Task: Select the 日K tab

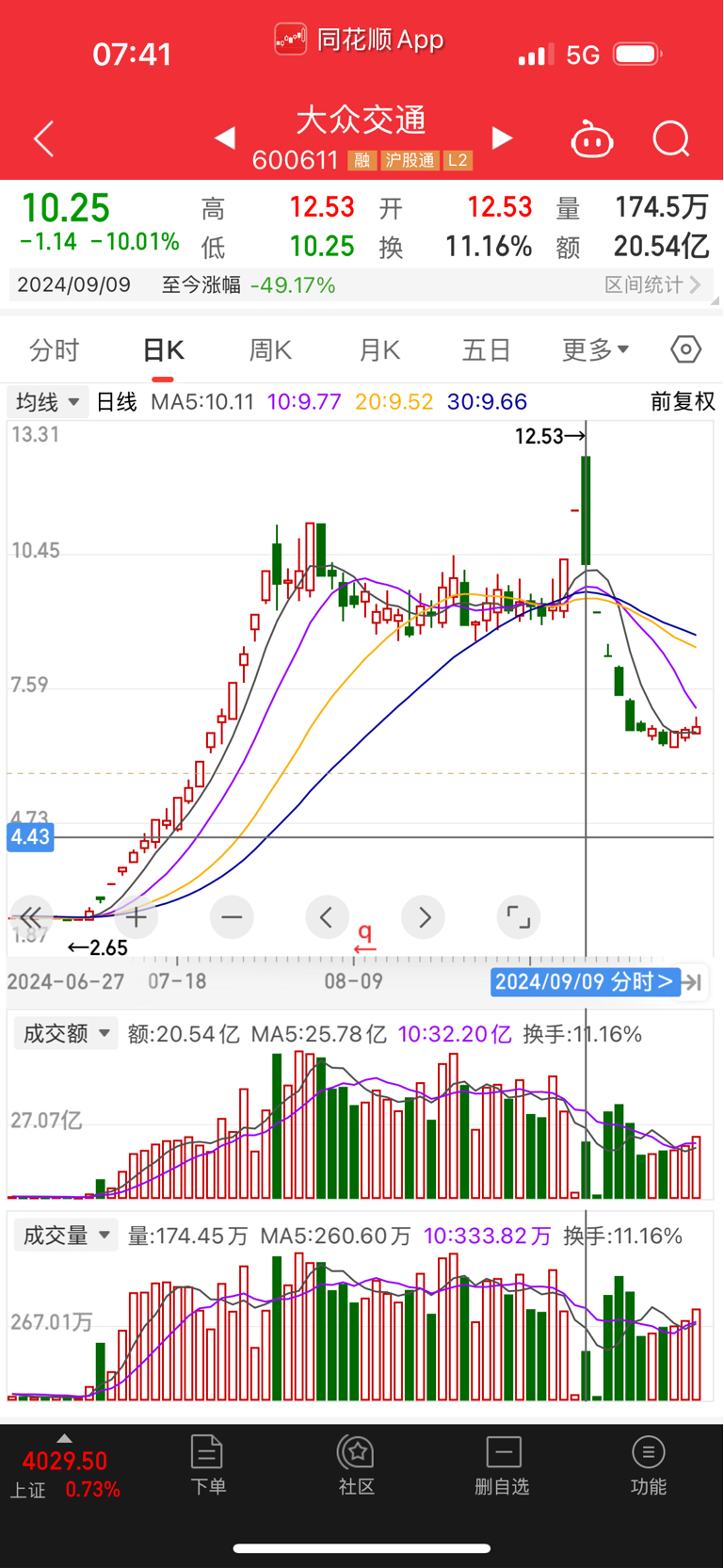Action: [x=163, y=350]
